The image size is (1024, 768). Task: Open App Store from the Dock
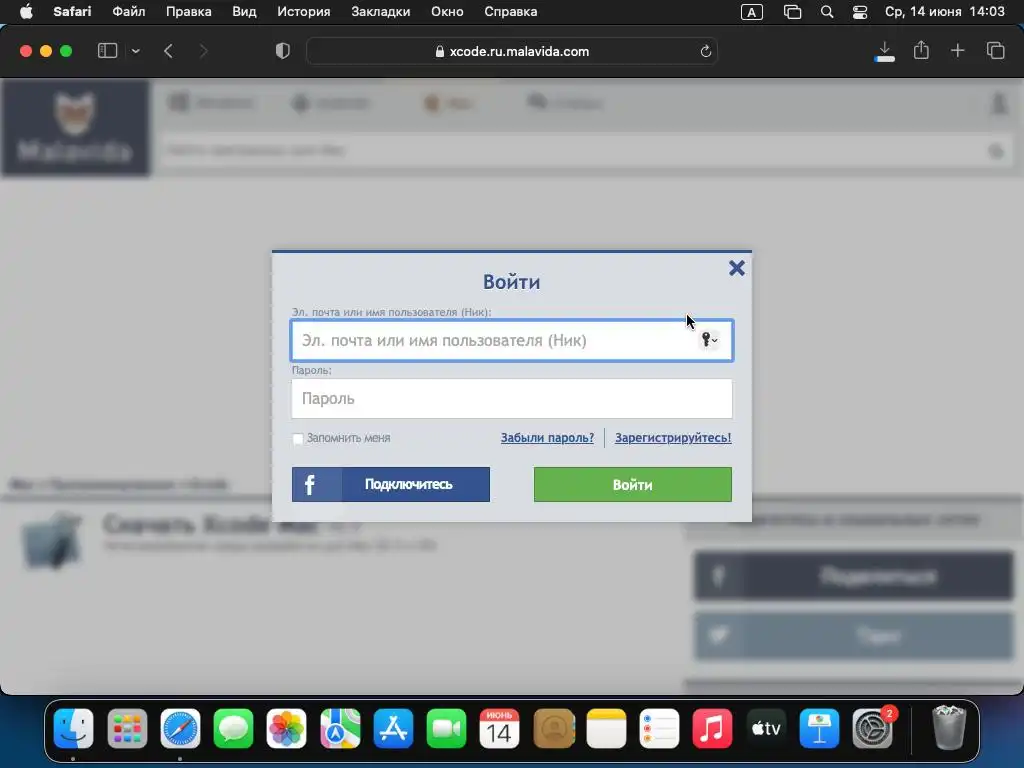(393, 728)
